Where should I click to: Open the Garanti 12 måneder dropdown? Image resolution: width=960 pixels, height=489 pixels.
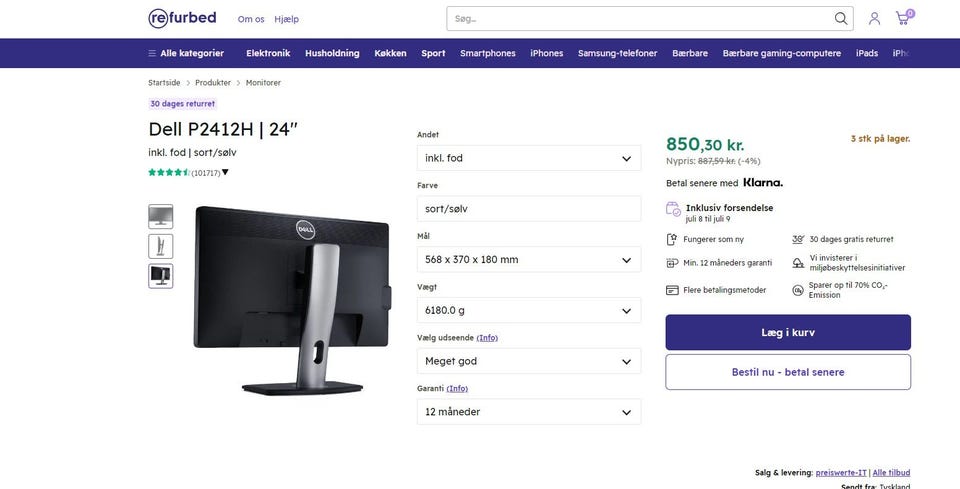coord(529,412)
